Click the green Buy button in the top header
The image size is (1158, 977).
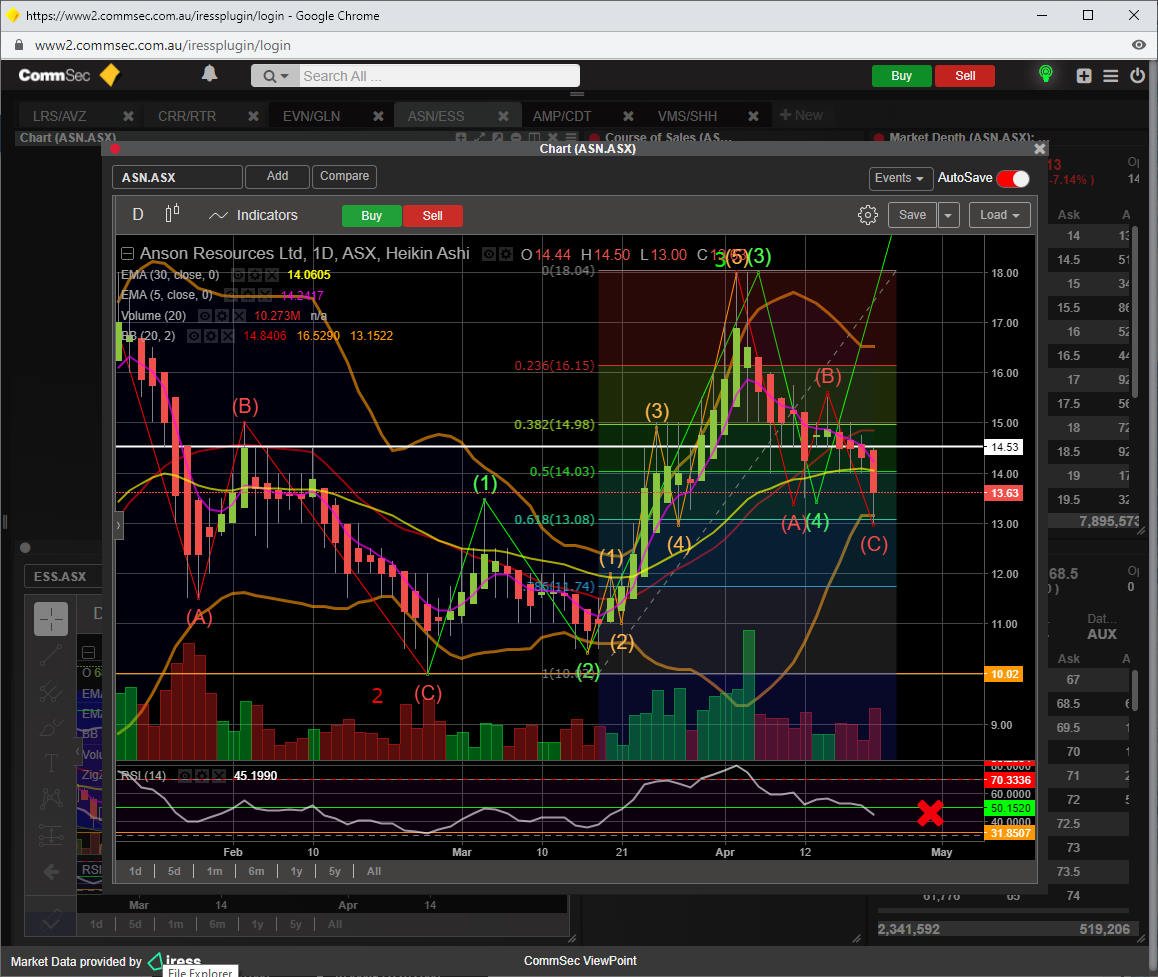[901, 76]
